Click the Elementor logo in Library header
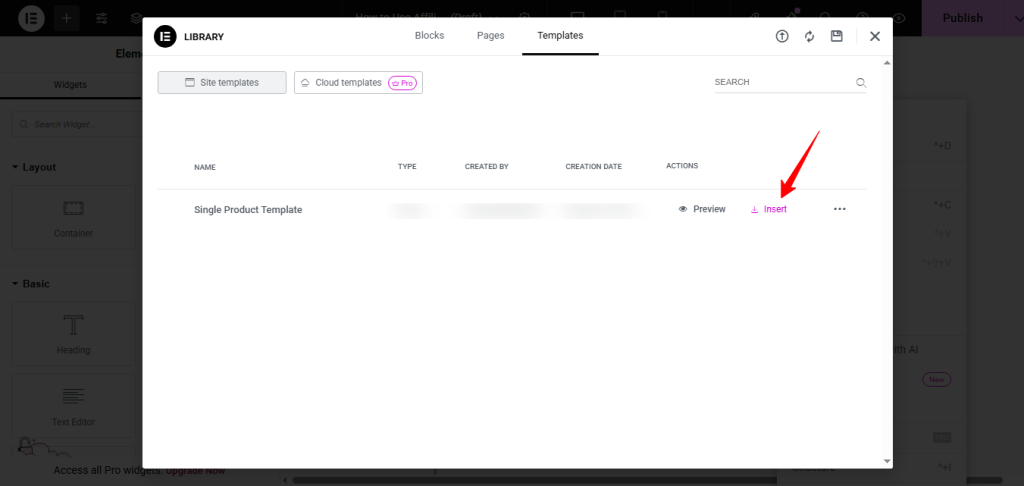This screenshot has height=486, width=1024. point(165,36)
